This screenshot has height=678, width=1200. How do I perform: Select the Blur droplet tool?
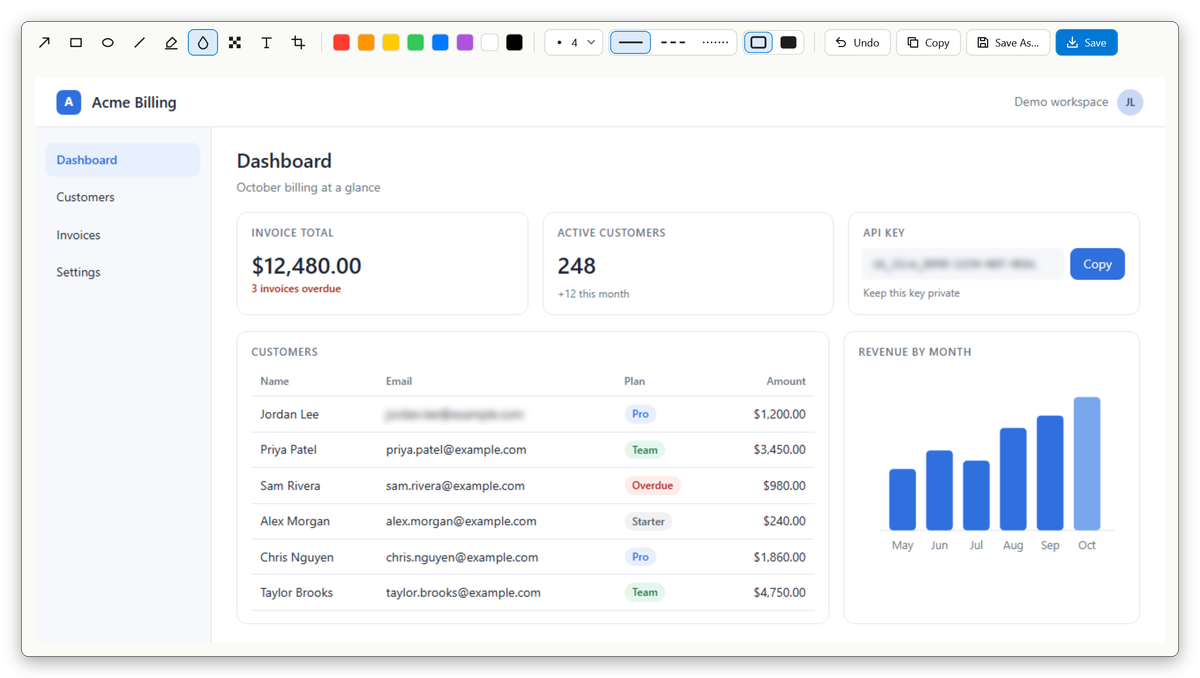point(203,43)
